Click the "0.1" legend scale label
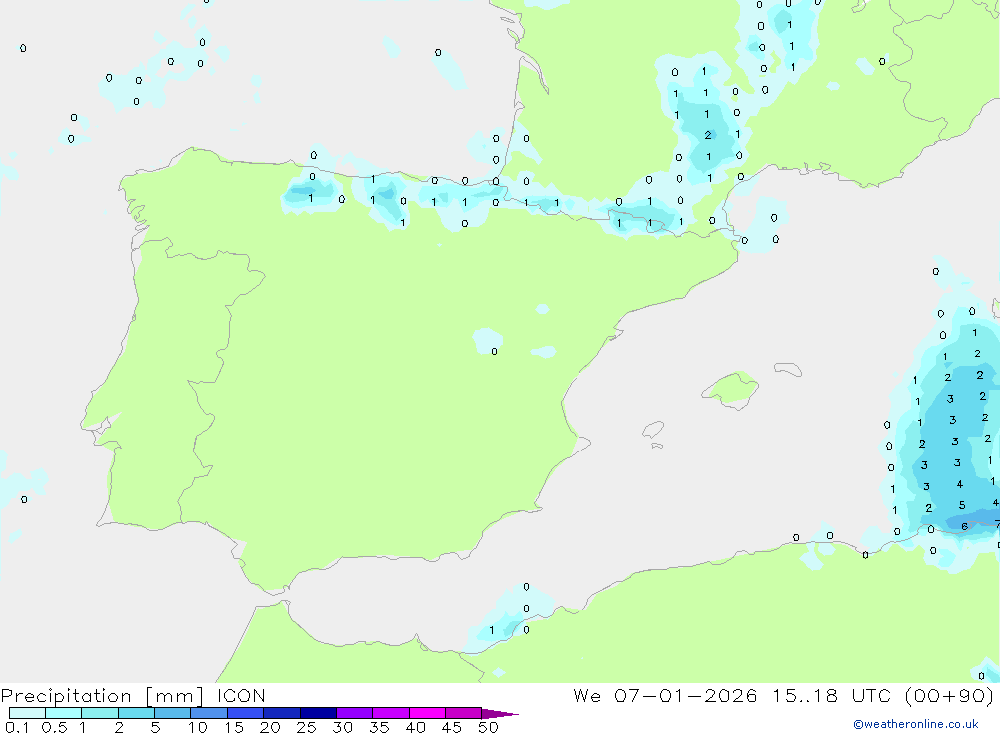Viewport: 1000px width, 733px height. tap(17, 727)
